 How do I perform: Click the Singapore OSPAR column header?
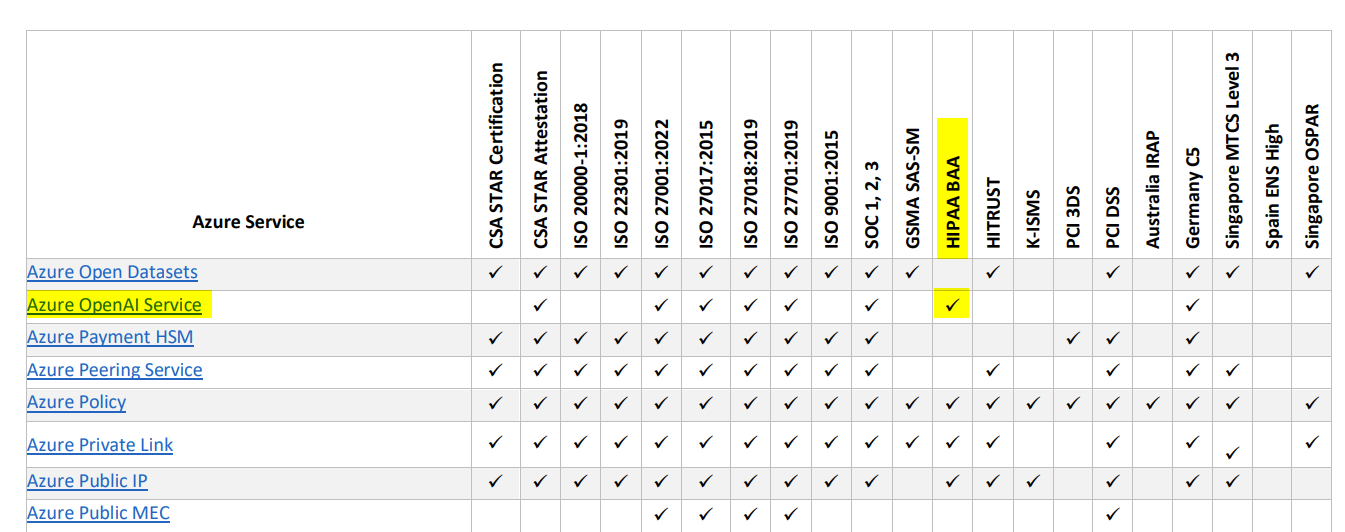coord(1312,177)
